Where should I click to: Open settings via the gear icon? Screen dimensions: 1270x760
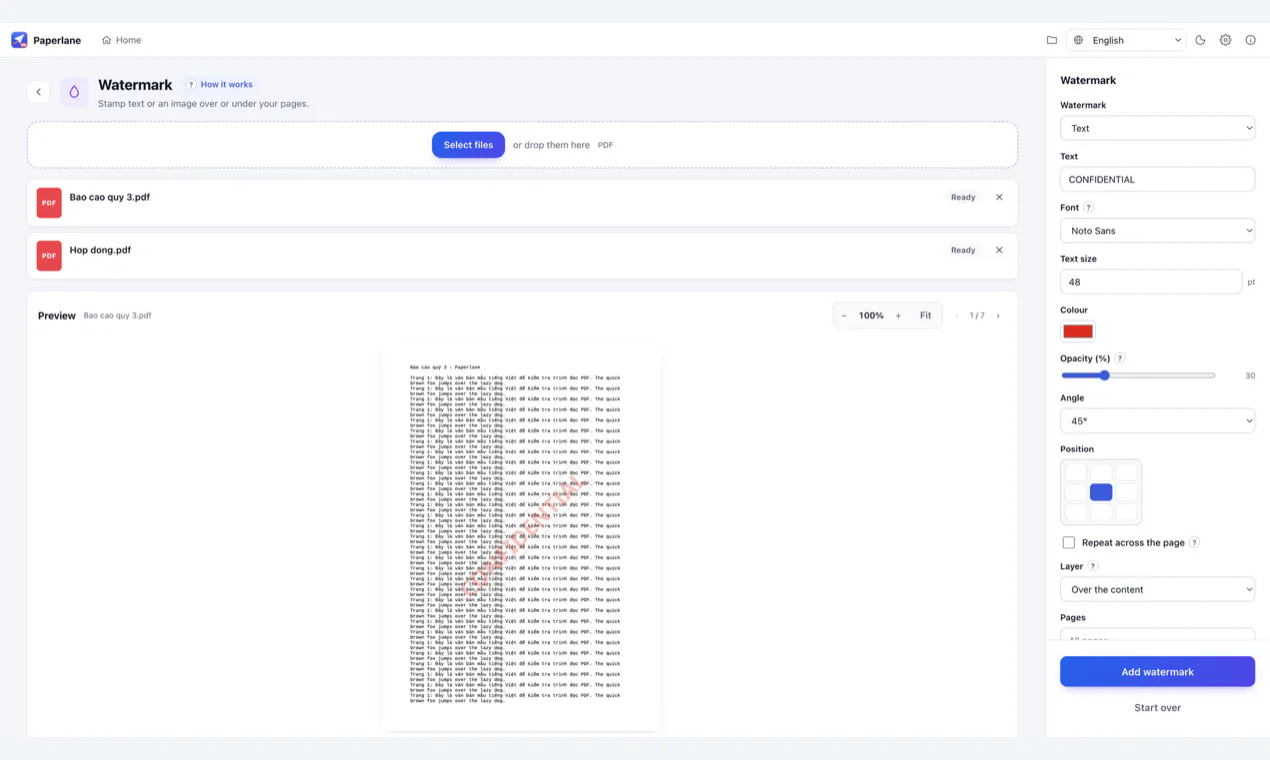tap(1225, 40)
